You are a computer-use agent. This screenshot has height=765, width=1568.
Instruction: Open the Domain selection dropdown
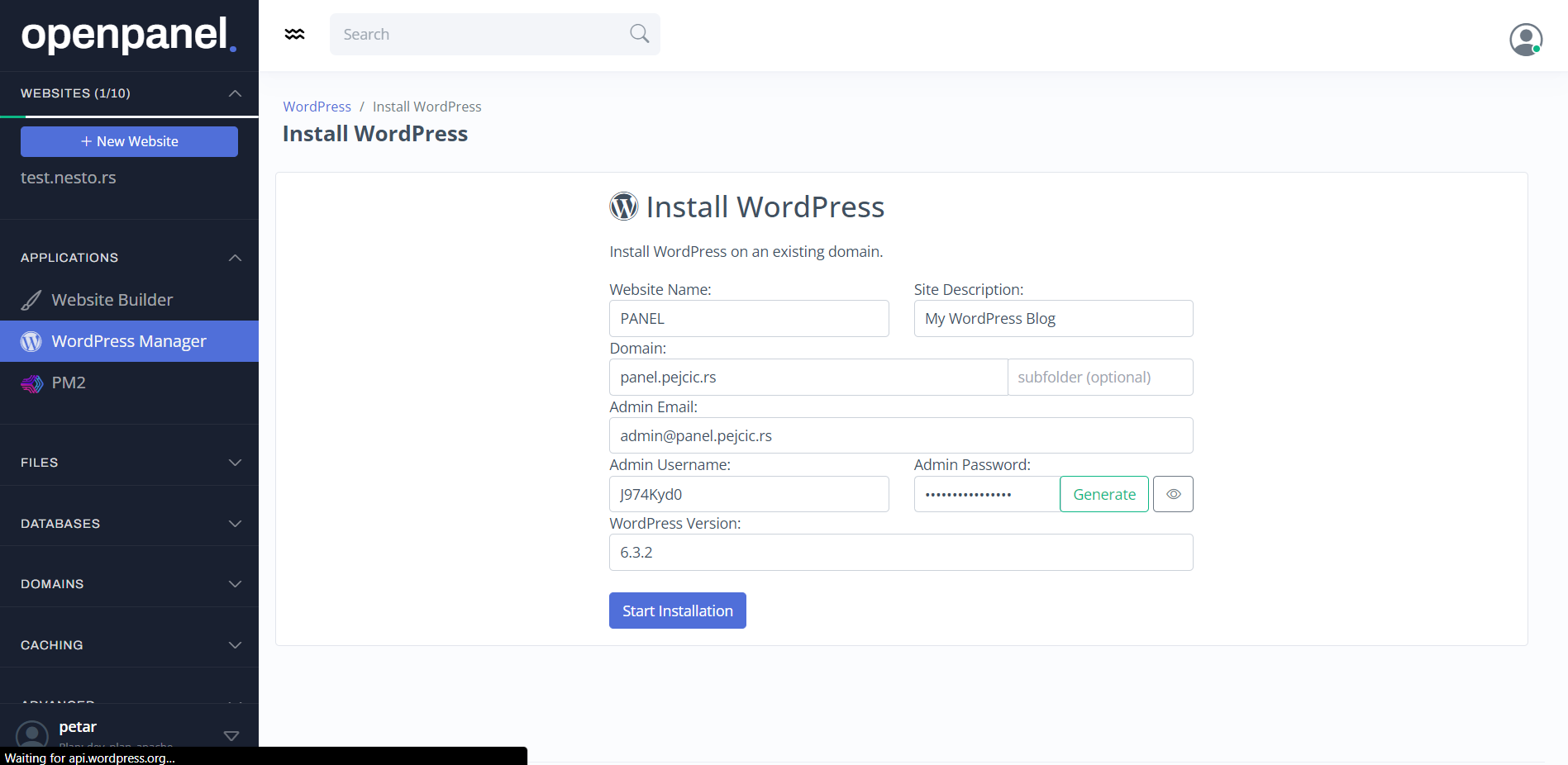pos(808,377)
